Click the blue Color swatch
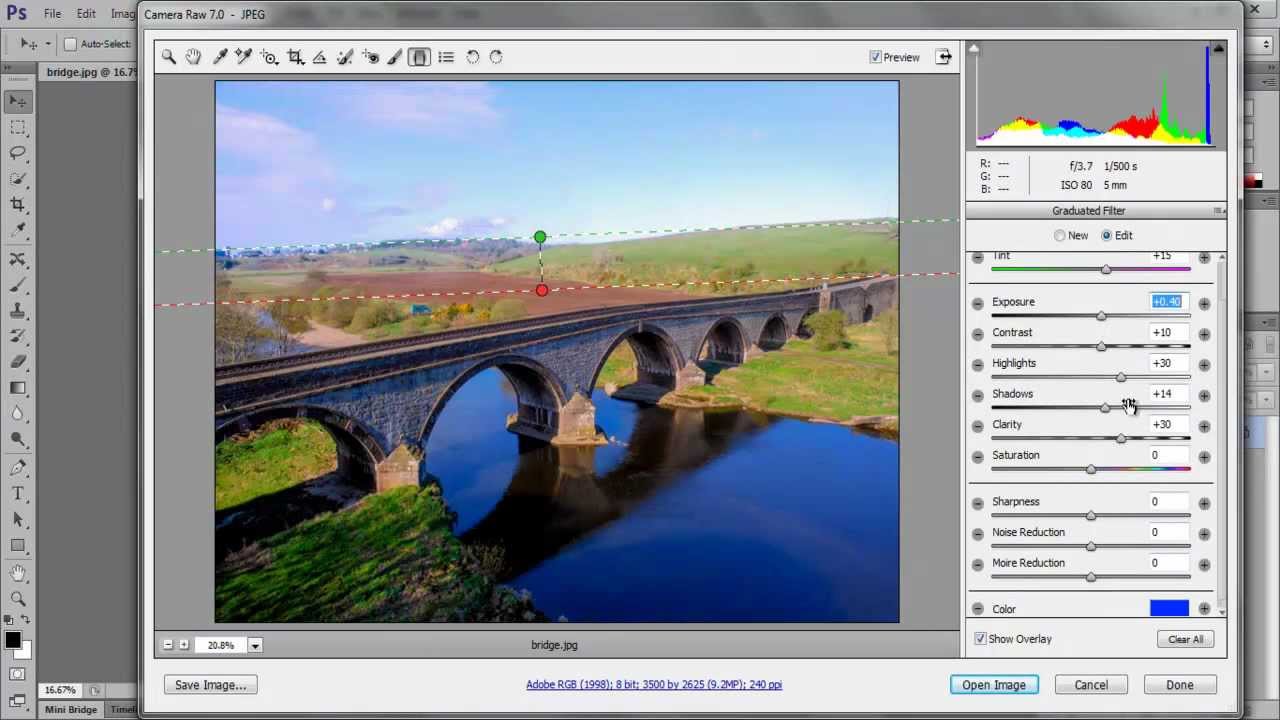 pyautogui.click(x=1169, y=608)
